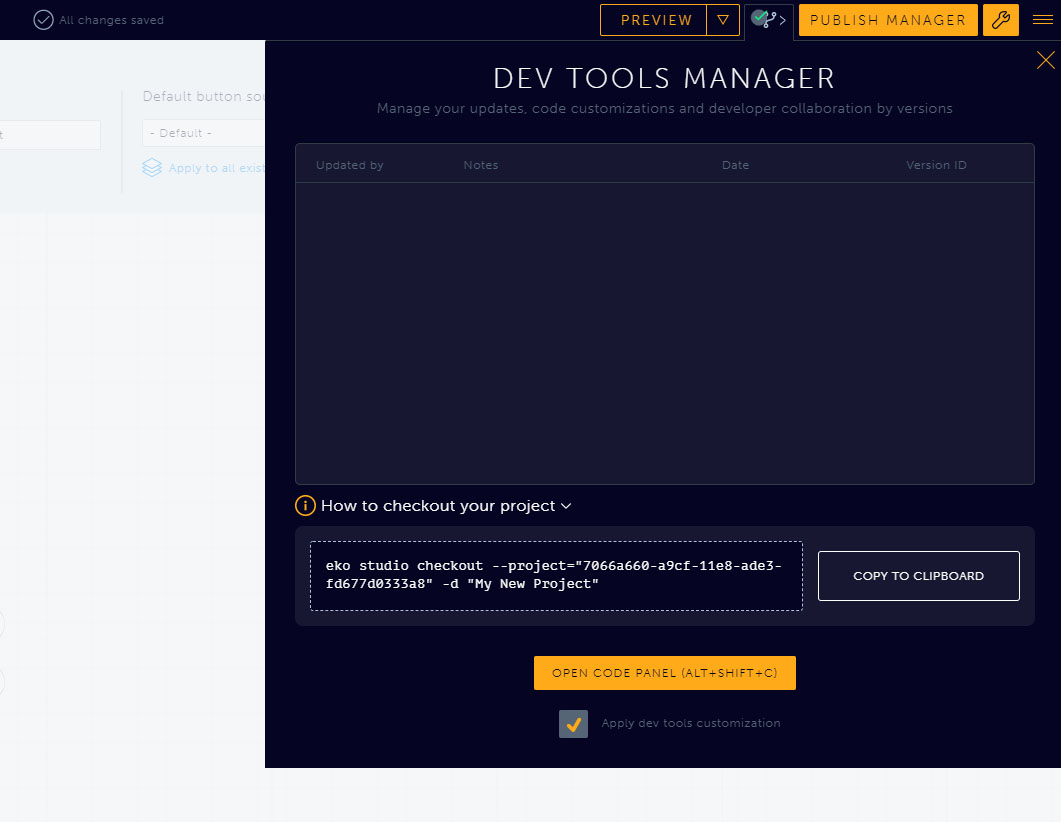Open Code Panel button
This screenshot has width=1061, height=822.
pos(664,673)
